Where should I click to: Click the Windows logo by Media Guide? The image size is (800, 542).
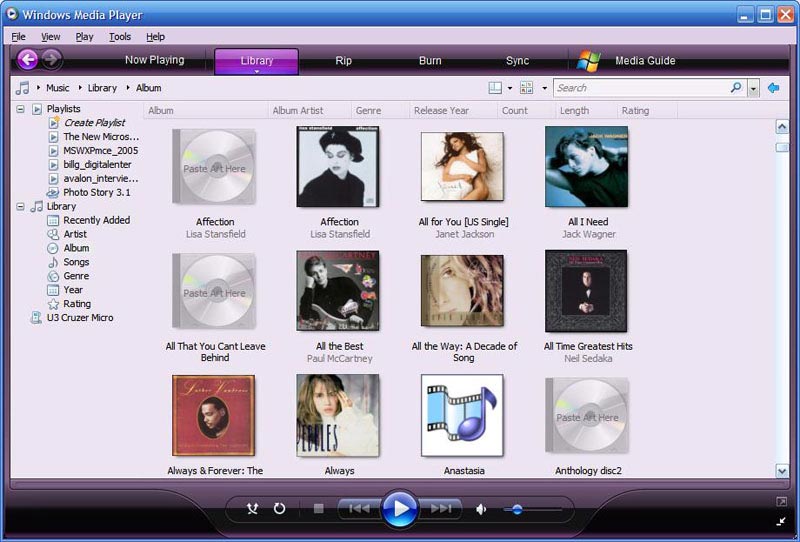click(x=588, y=61)
